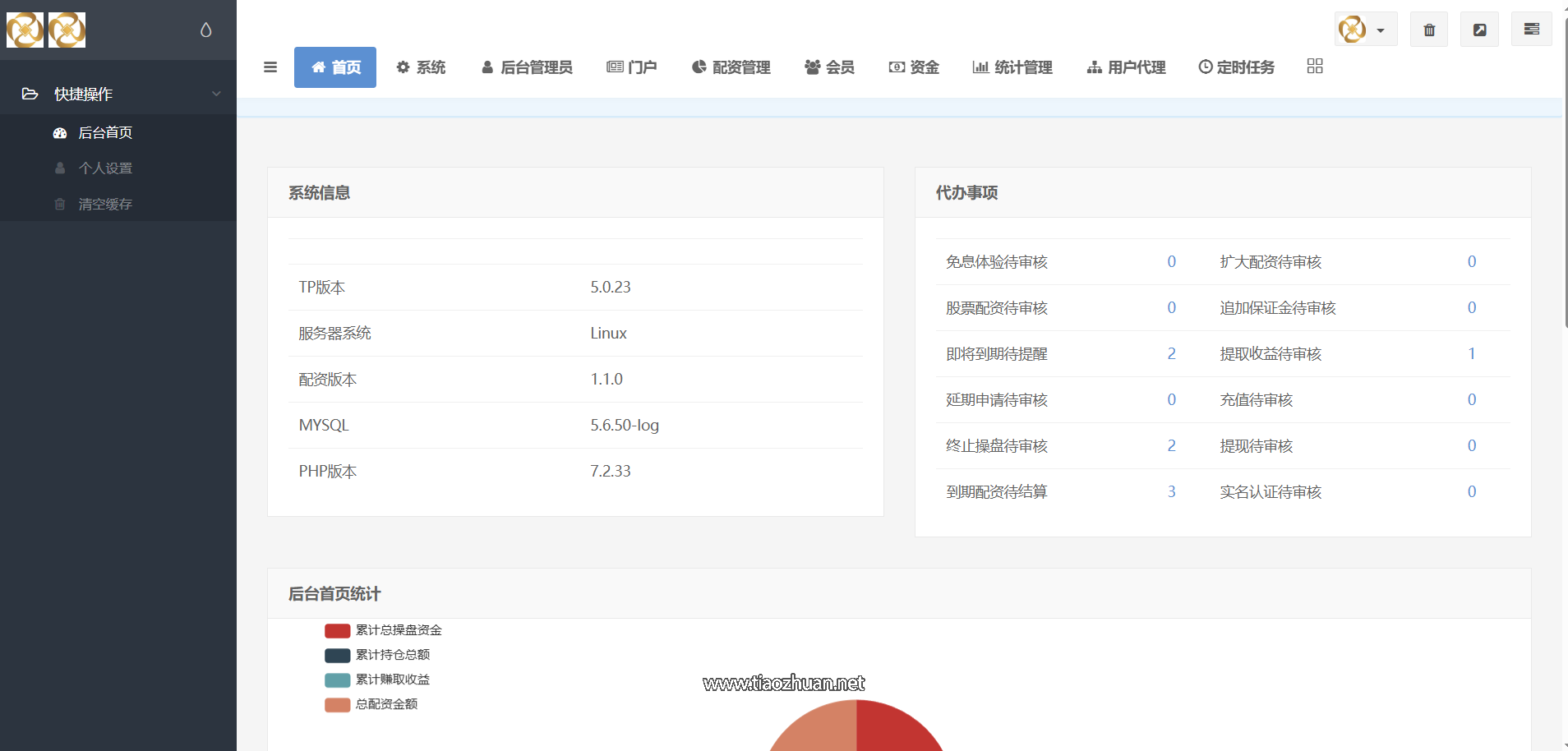Select the 用户代理 agent network icon
This screenshot has height=751, width=1568.
[1095, 67]
